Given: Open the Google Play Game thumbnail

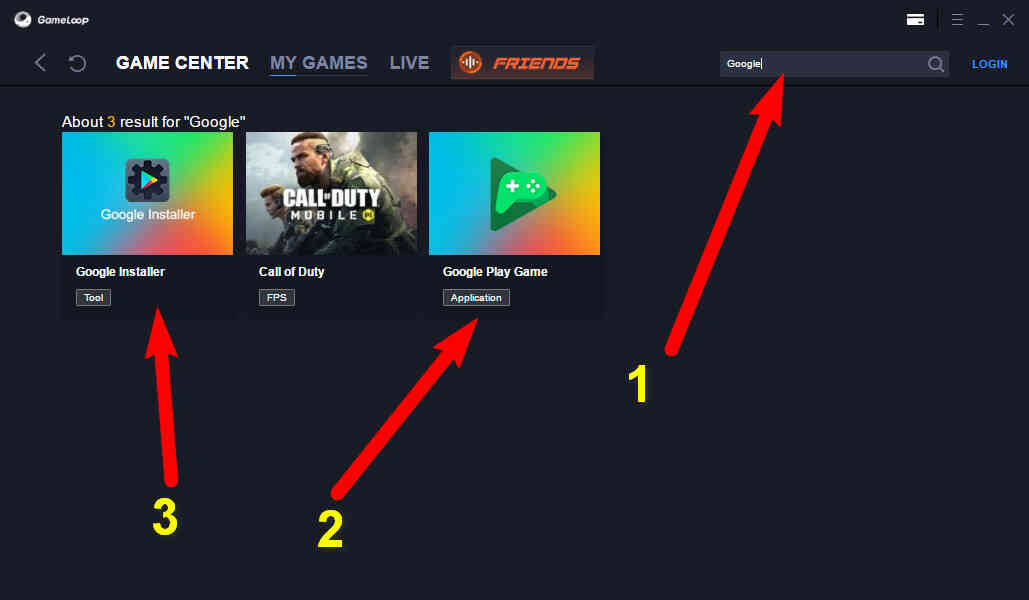Looking at the screenshot, I should point(514,194).
